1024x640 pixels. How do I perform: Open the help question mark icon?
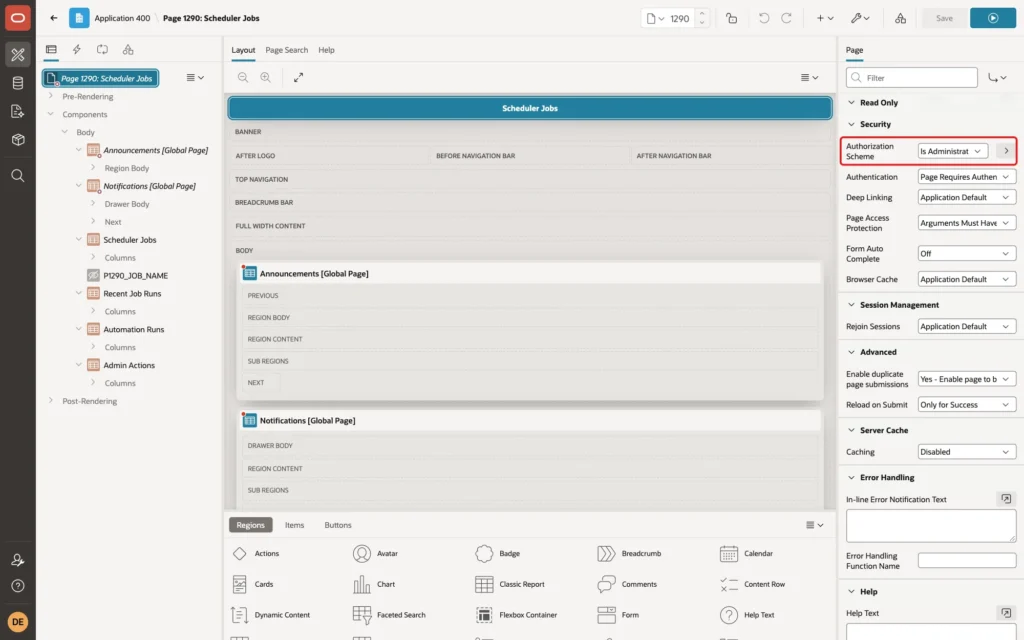[x=18, y=586]
